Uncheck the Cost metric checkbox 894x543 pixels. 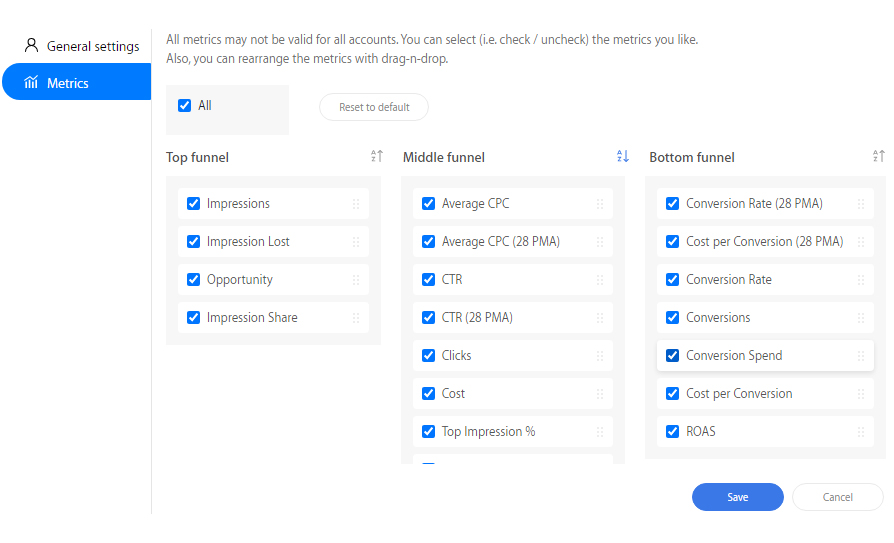tap(428, 394)
